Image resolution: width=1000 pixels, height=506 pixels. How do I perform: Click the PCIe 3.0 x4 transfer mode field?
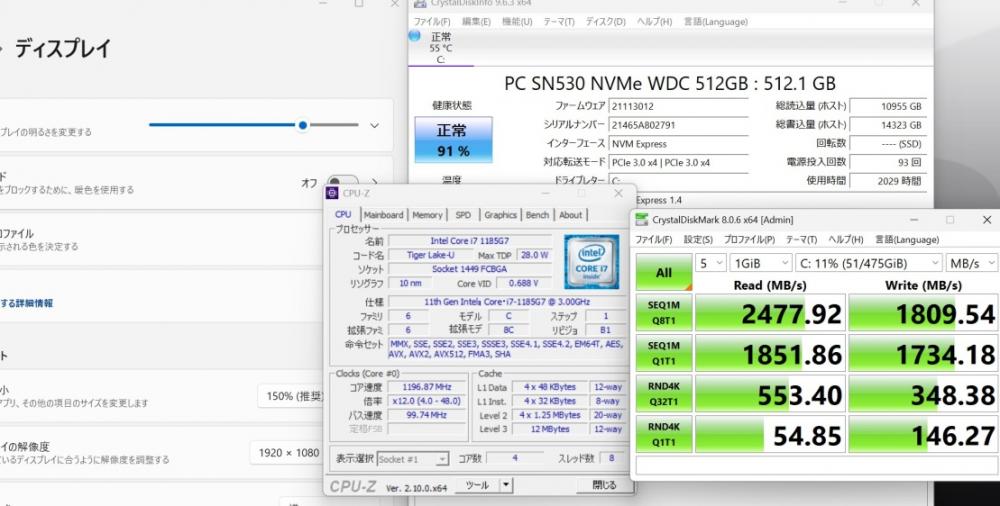(678, 163)
